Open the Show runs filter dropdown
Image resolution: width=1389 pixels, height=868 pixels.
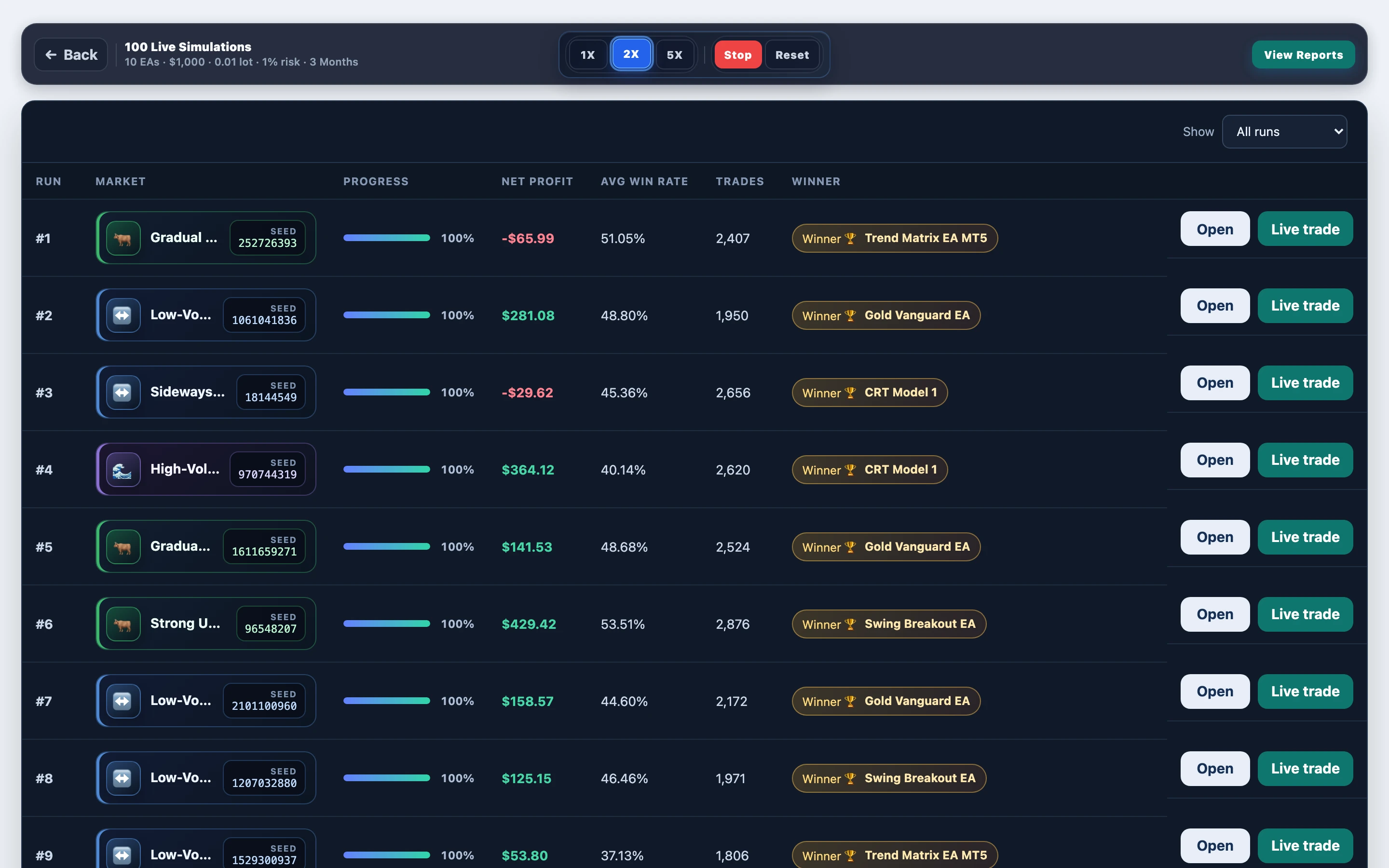(1284, 132)
